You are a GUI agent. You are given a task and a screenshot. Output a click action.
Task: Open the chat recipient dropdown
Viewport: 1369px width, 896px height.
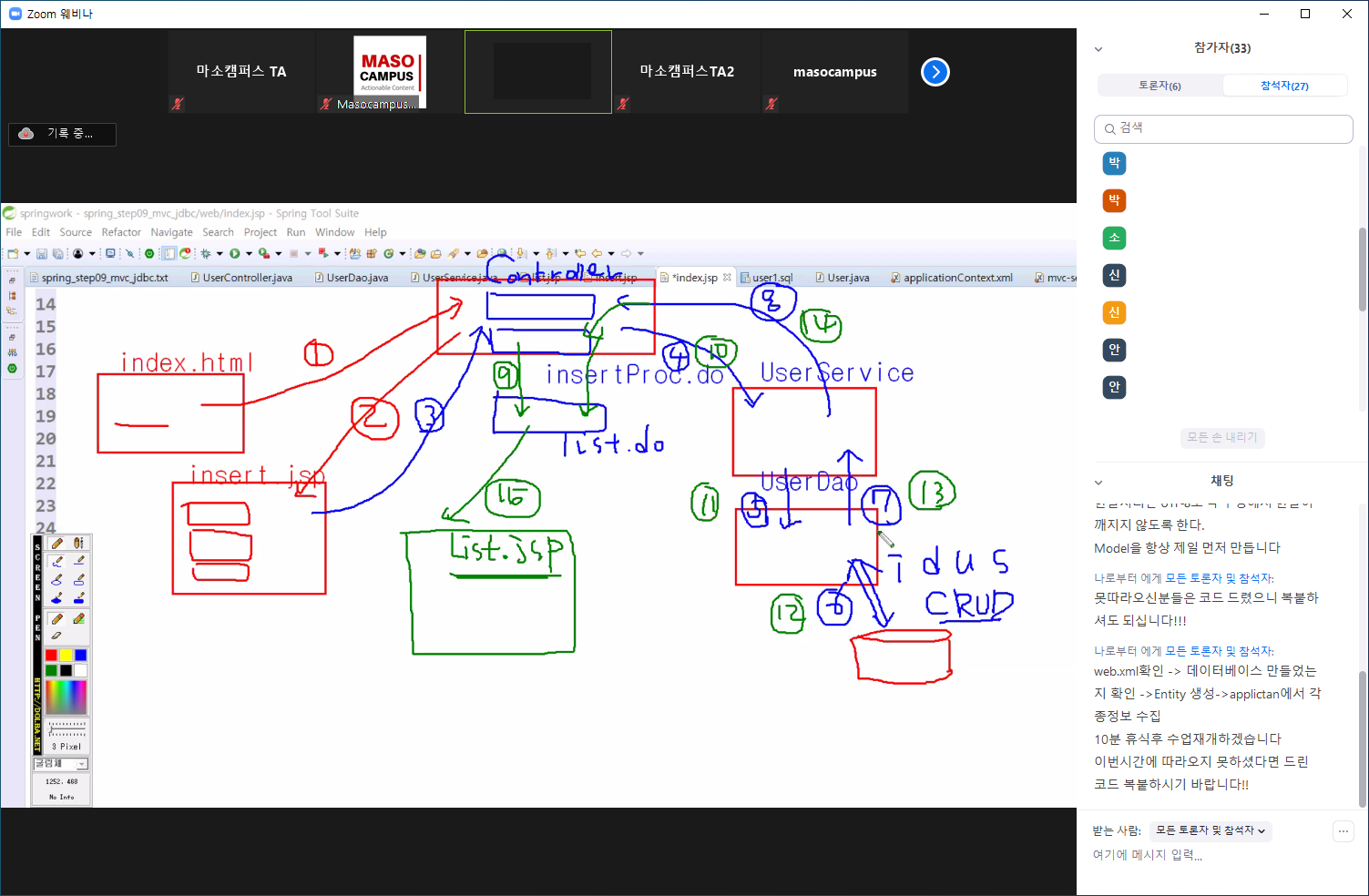pos(1211,830)
